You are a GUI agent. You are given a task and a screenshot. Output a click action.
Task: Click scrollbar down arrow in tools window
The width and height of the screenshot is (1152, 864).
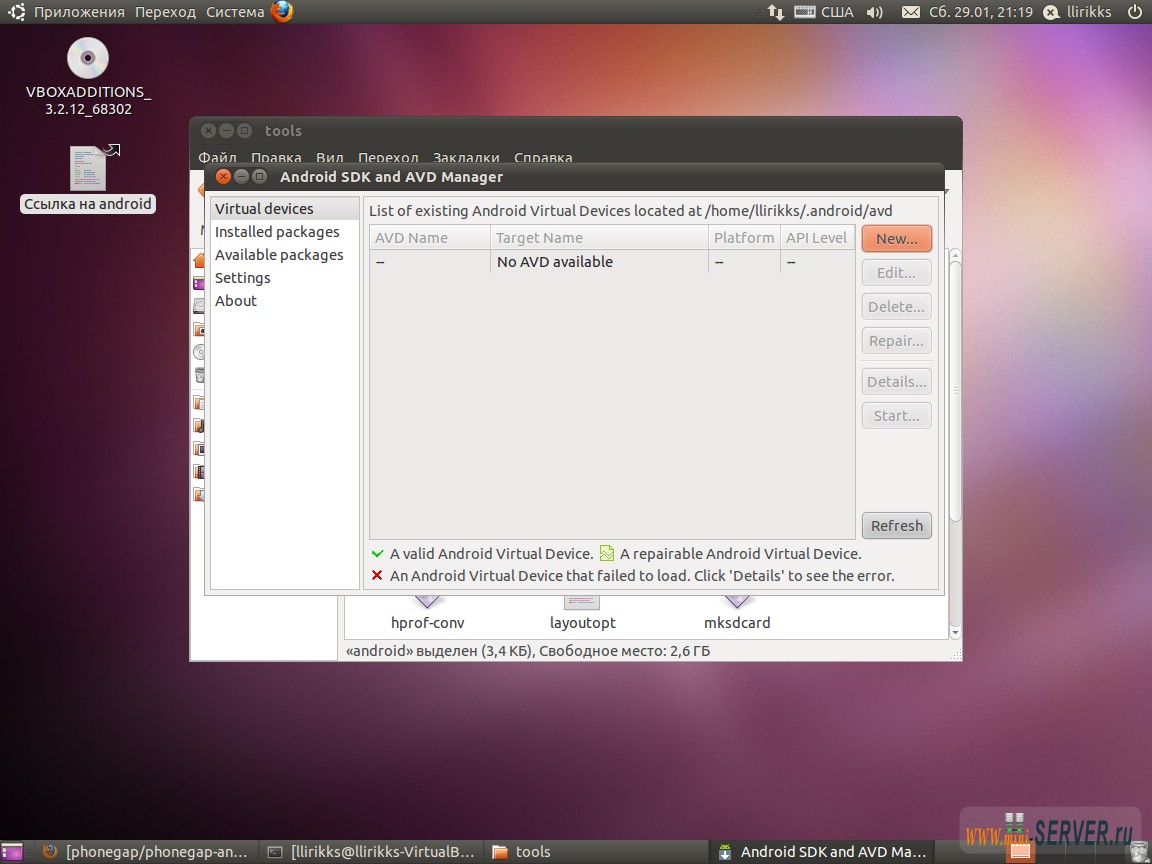955,633
